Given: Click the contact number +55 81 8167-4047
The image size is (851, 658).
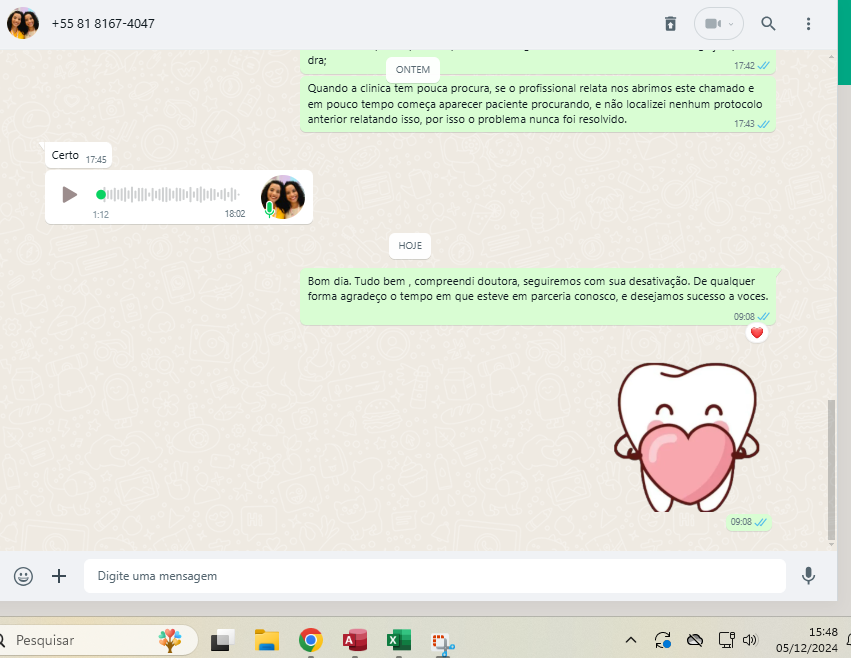Looking at the screenshot, I should [103, 24].
